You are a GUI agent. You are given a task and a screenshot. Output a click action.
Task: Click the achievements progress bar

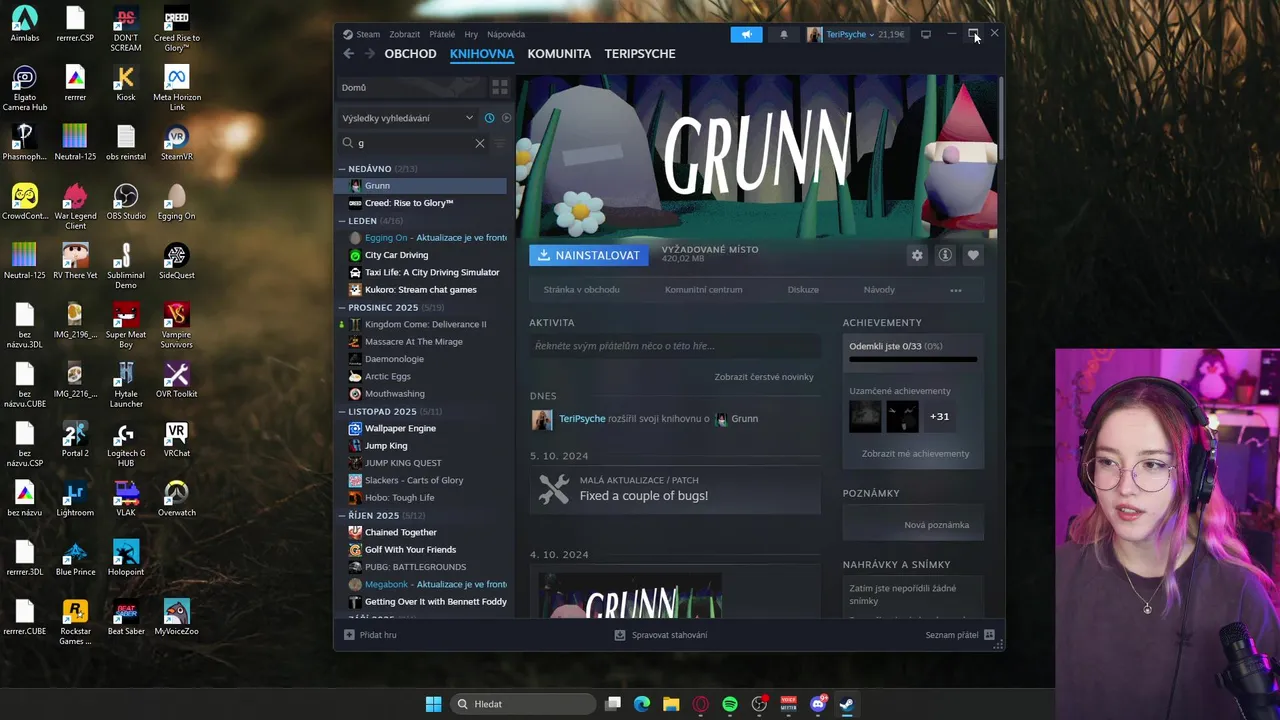coord(912,359)
